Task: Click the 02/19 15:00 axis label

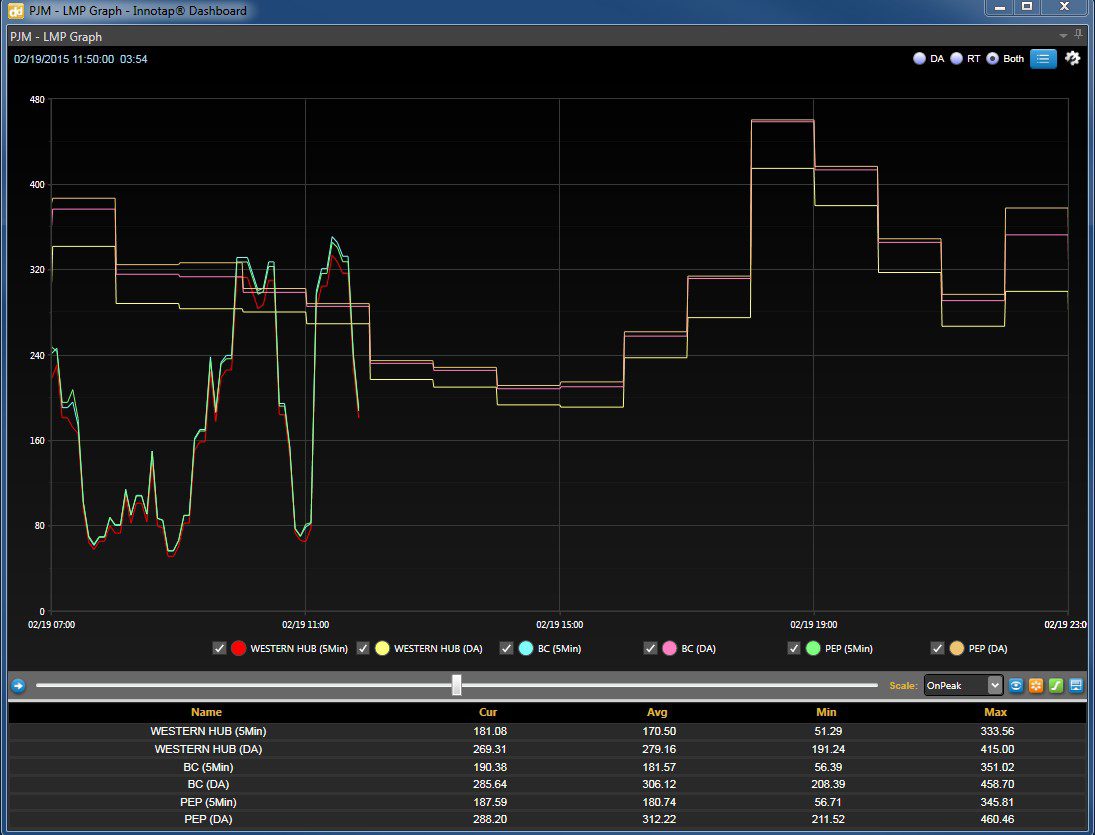Action: point(559,625)
